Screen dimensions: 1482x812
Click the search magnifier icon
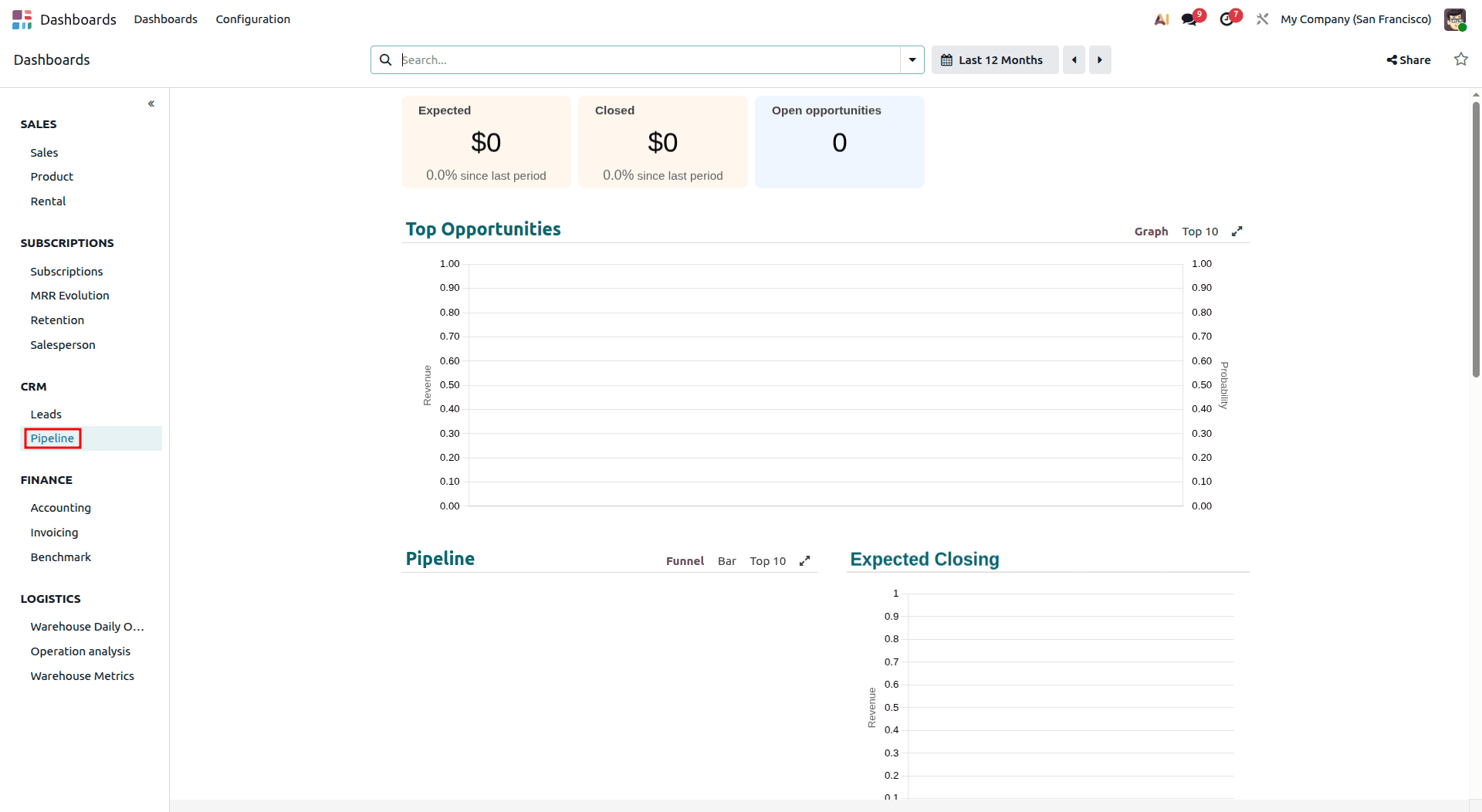385,59
